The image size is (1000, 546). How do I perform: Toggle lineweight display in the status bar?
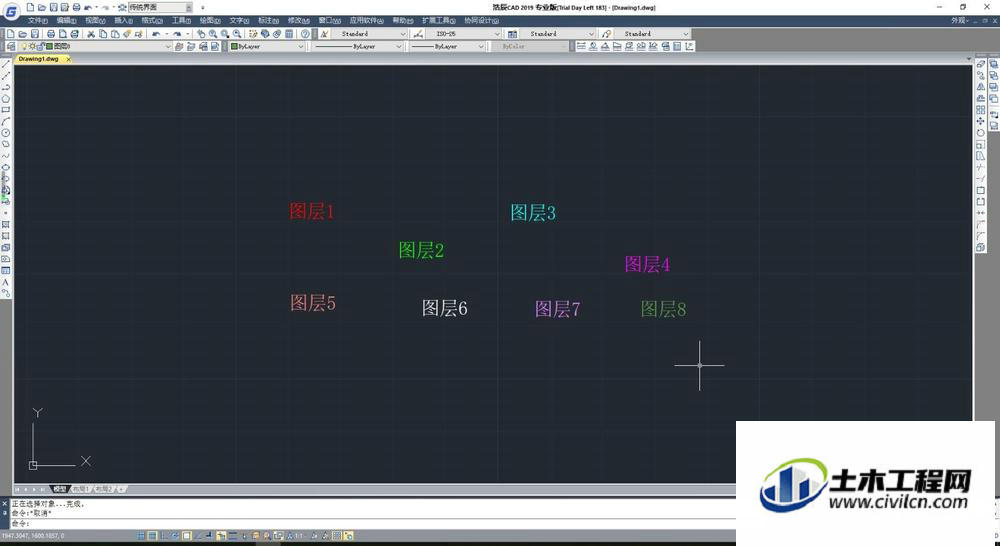(x=233, y=536)
